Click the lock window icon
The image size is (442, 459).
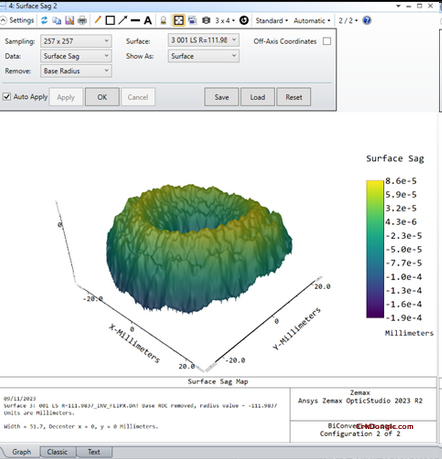(163, 21)
